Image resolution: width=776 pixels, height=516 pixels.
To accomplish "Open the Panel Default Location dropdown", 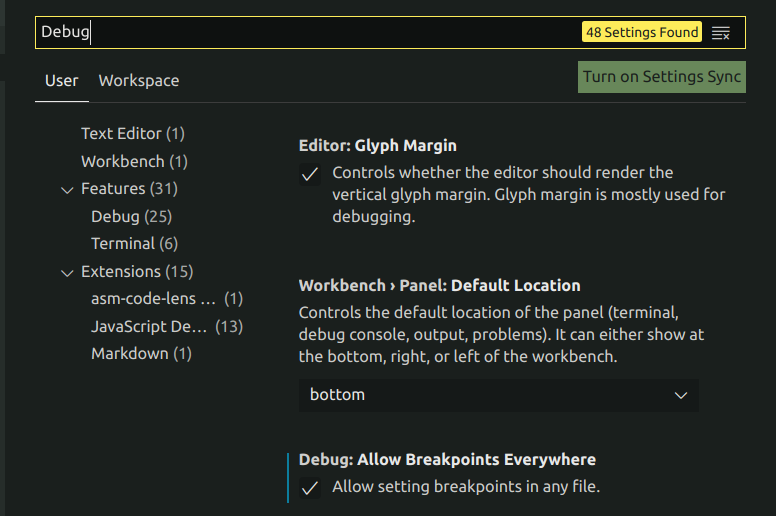I will click(498, 395).
